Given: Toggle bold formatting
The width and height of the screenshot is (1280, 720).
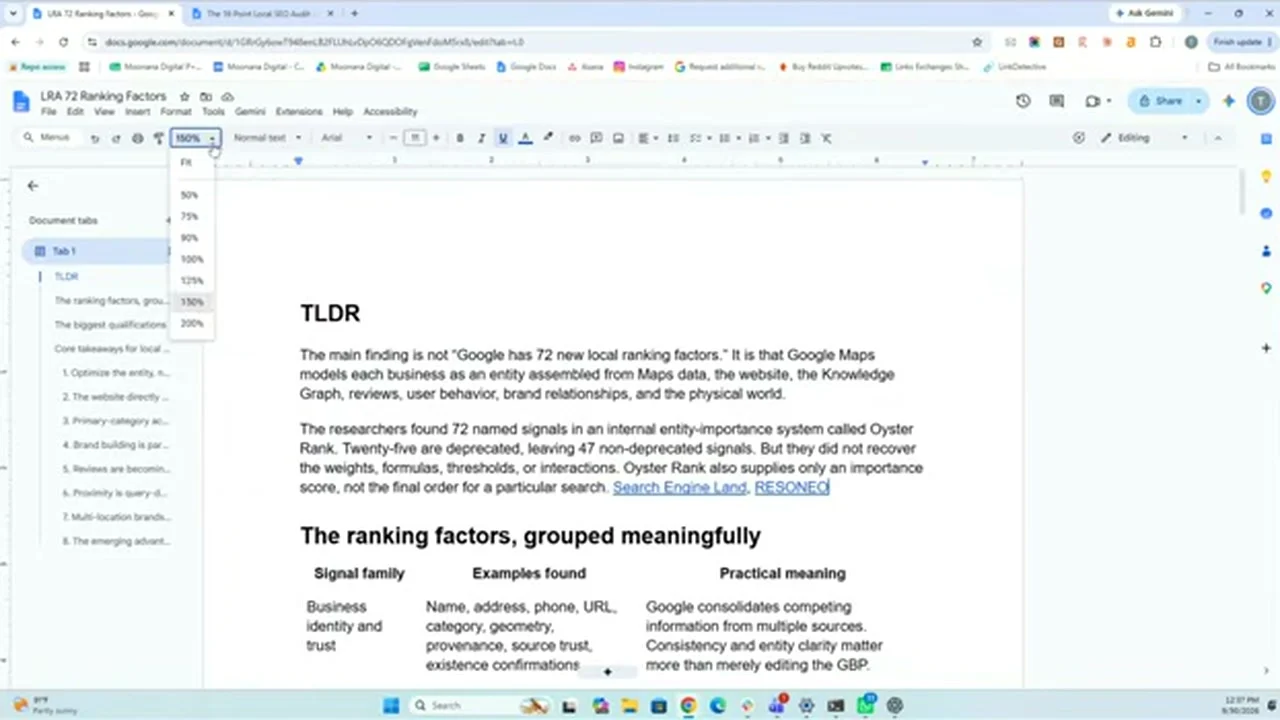Looking at the screenshot, I should (460, 138).
